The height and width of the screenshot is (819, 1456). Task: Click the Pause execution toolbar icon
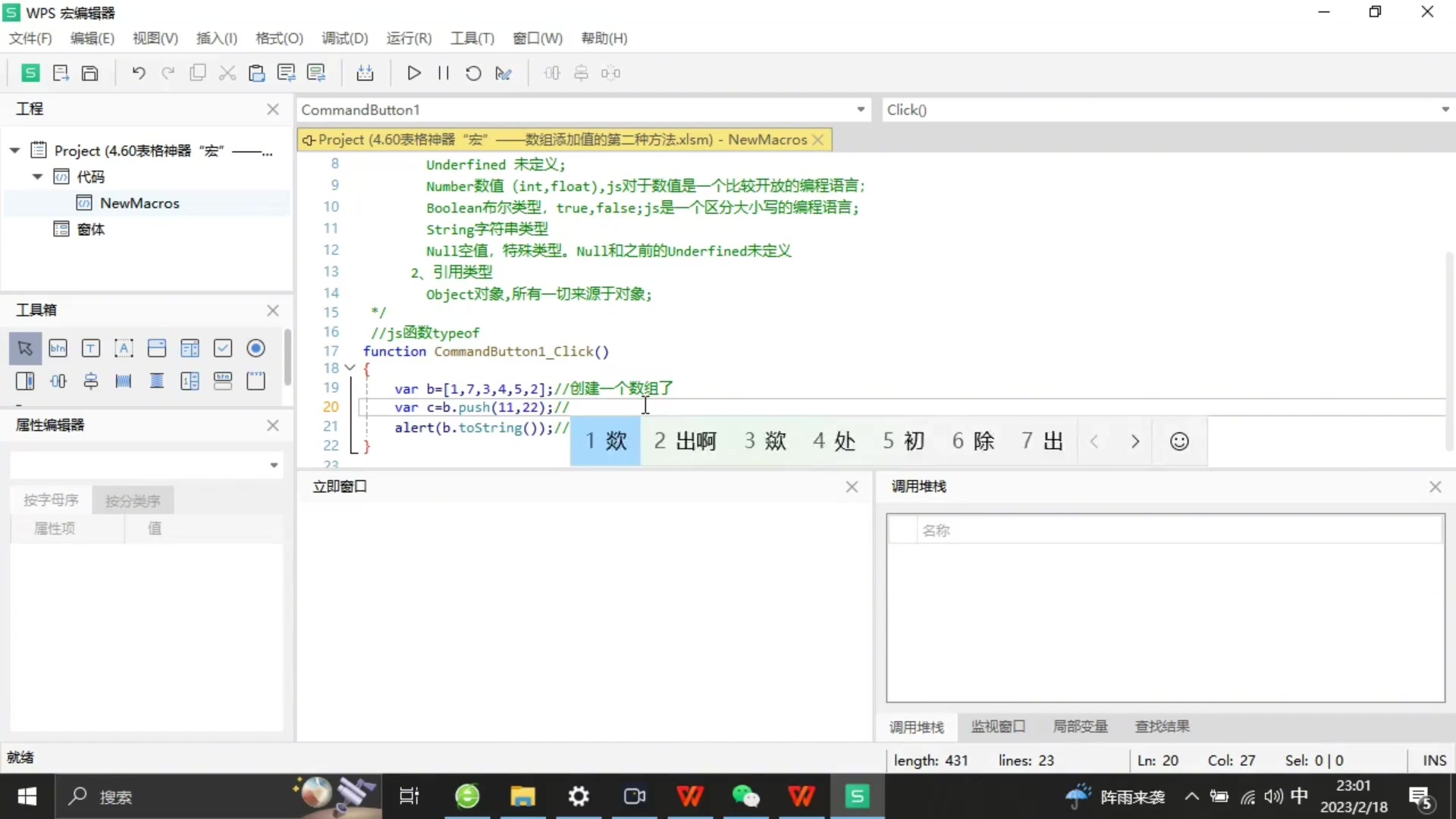click(x=444, y=73)
